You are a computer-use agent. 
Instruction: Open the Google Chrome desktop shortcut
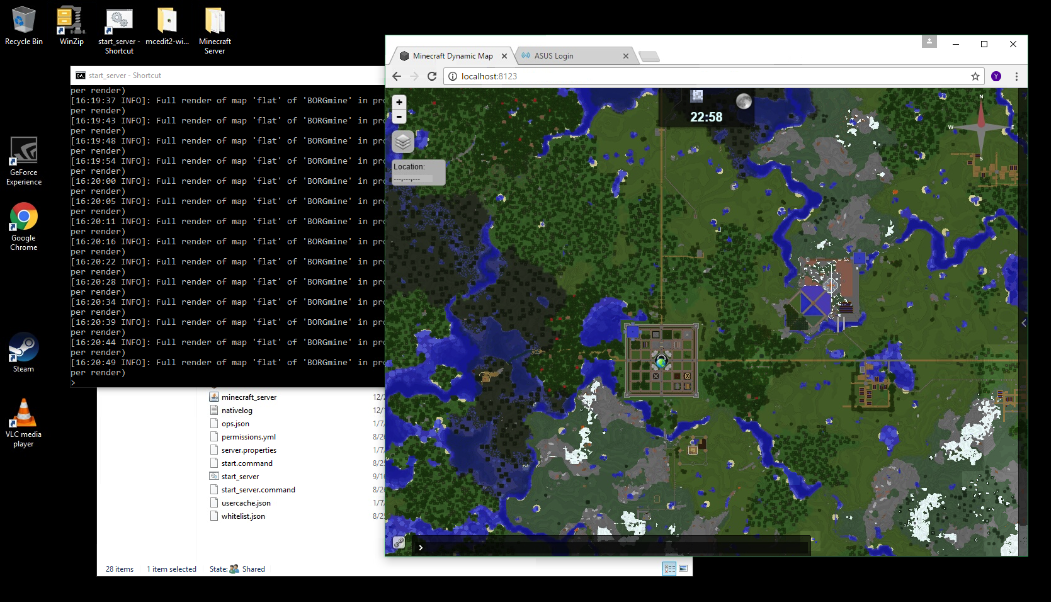click(23, 227)
